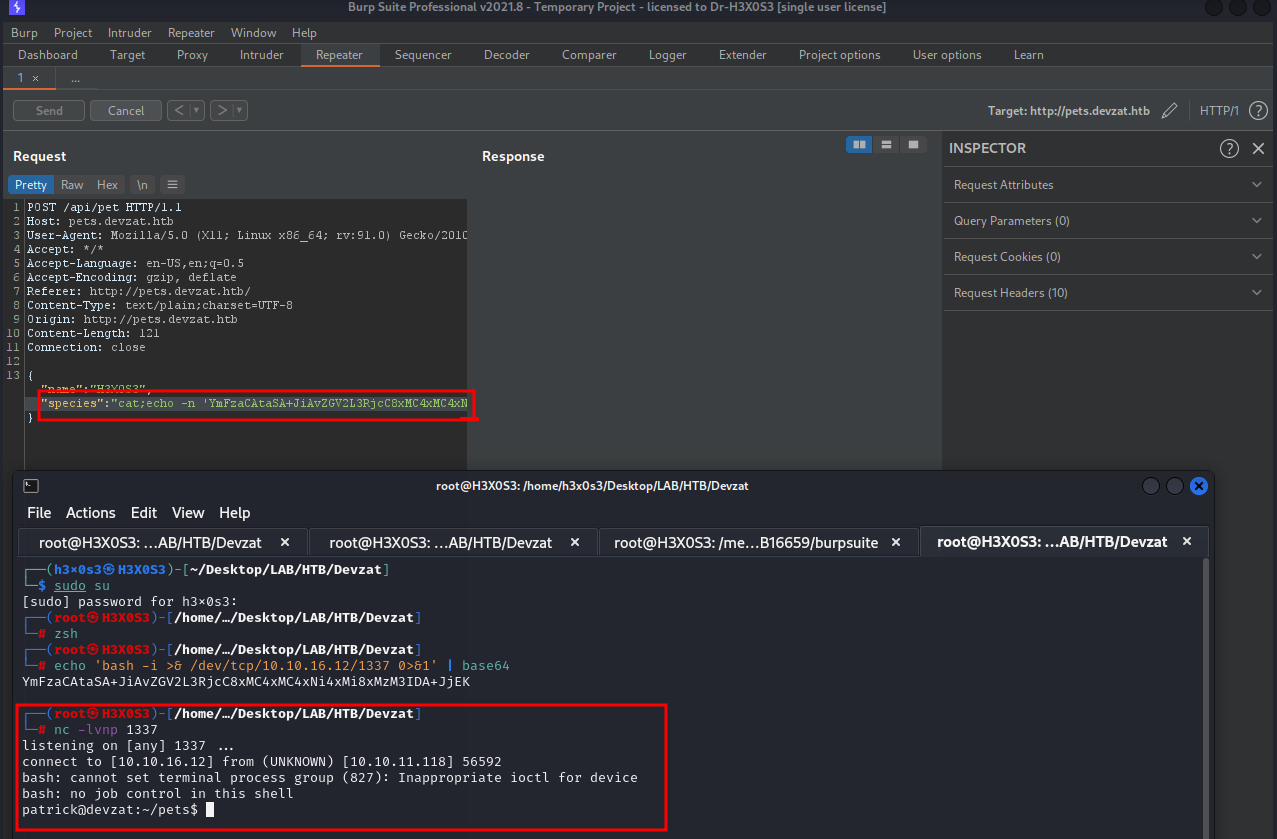Switch to Pretty request view

tap(30, 185)
